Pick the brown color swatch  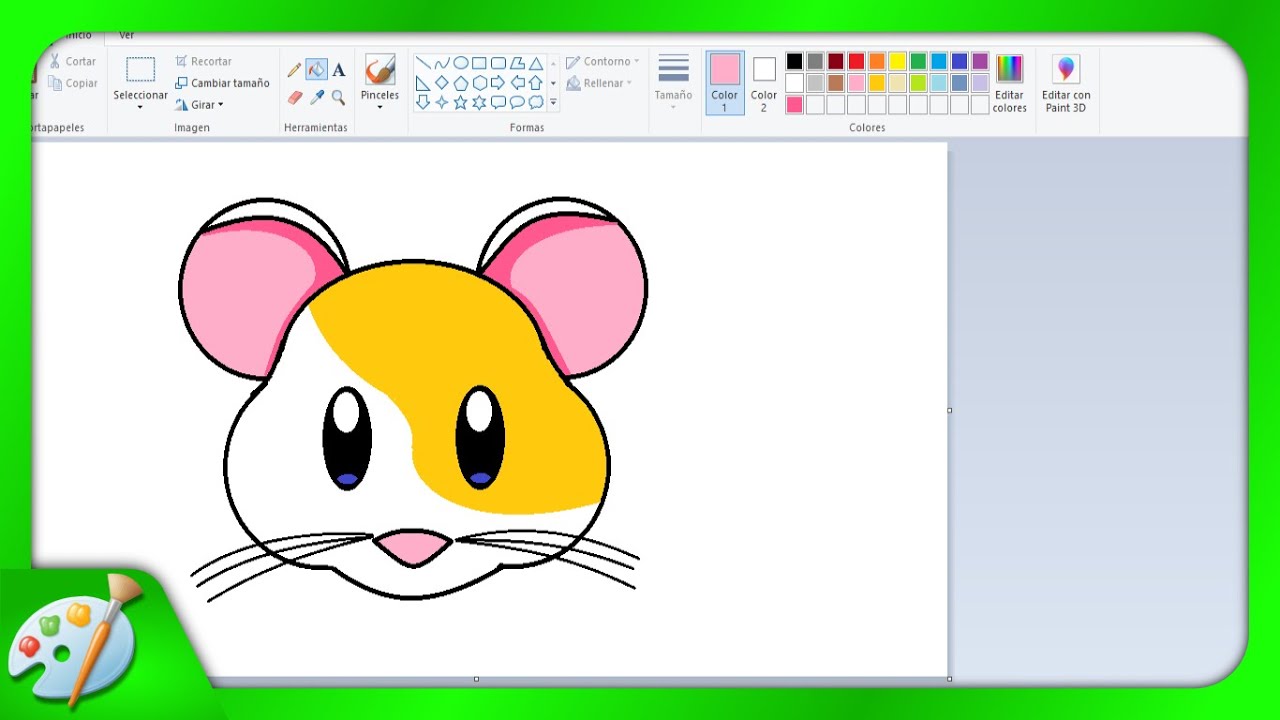pos(836,83)
